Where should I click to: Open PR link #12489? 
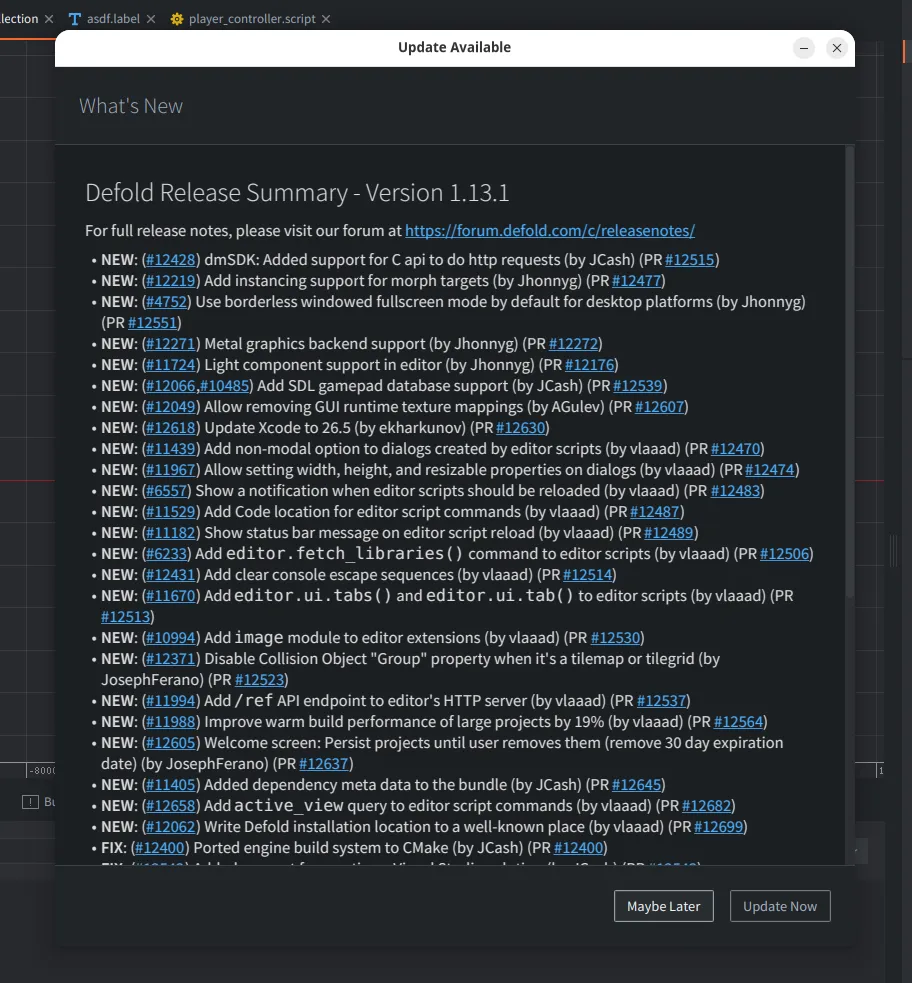668,533
